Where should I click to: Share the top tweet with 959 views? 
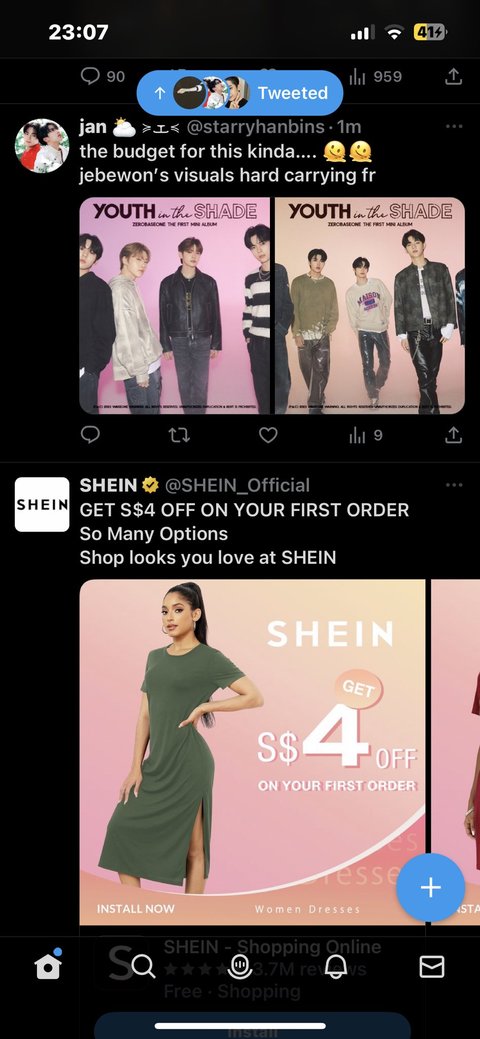tap(453, 77)
